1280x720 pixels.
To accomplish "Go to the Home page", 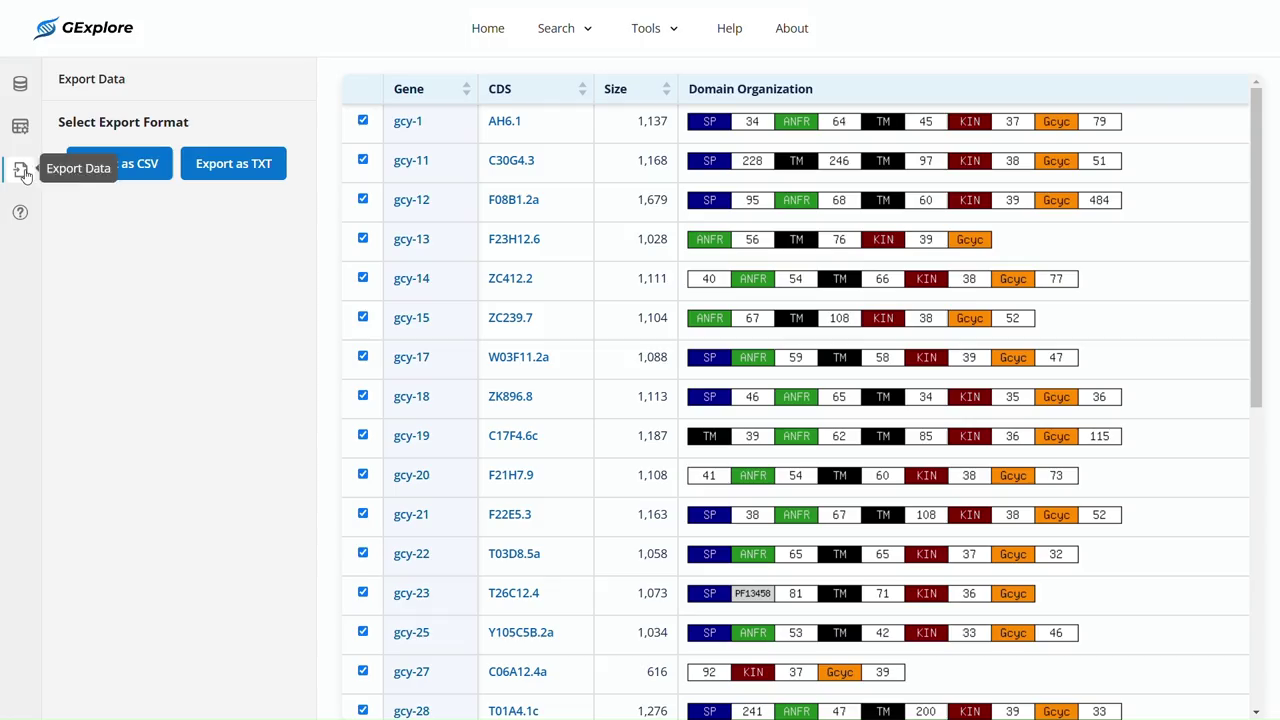I will 488,28.
